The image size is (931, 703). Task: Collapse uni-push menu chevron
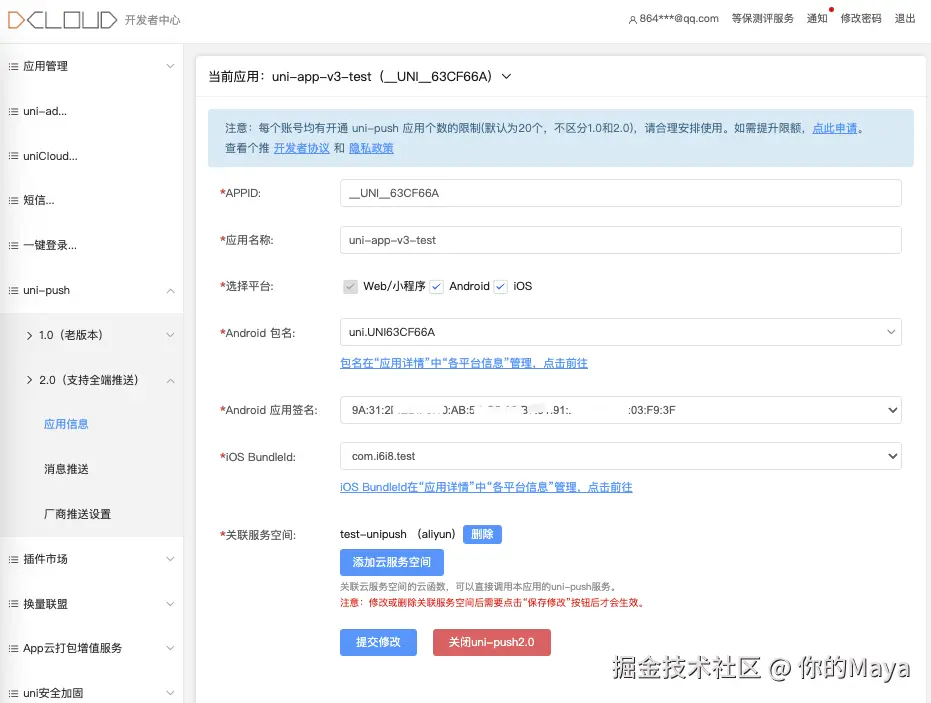point(170,290)
